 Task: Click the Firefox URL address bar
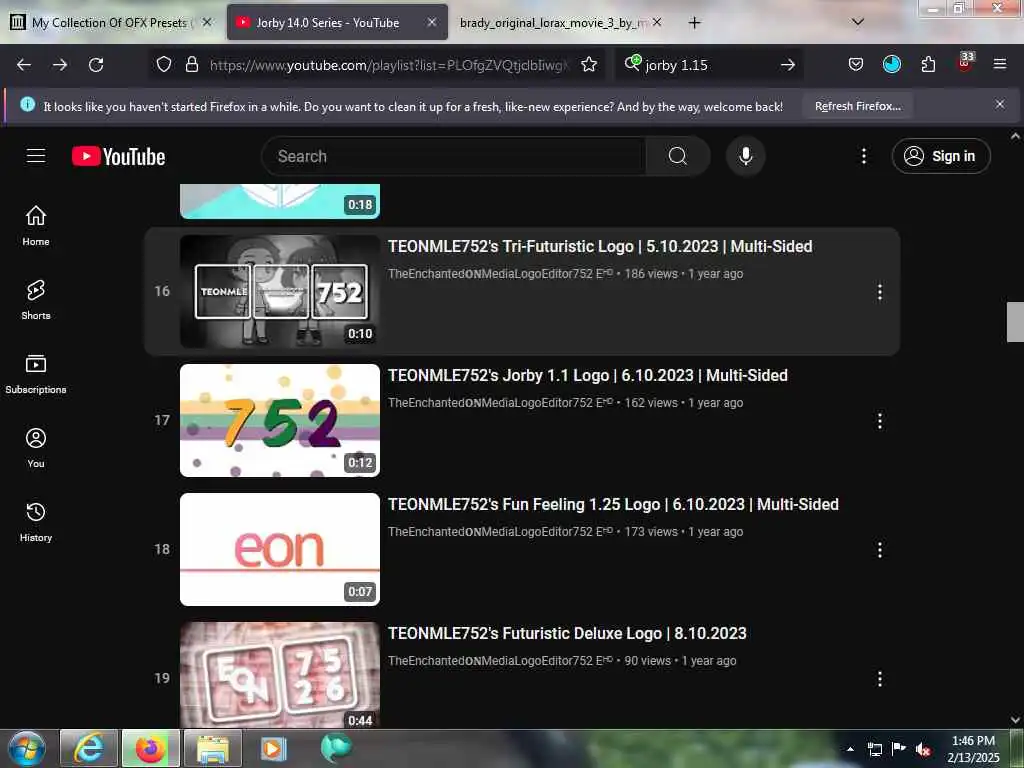pyautogui.click(x=389, y=65)
